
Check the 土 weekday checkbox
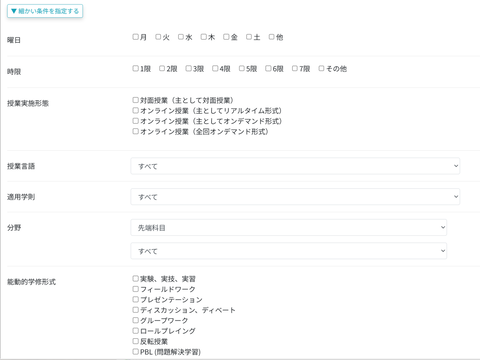[x=249, y=37]
